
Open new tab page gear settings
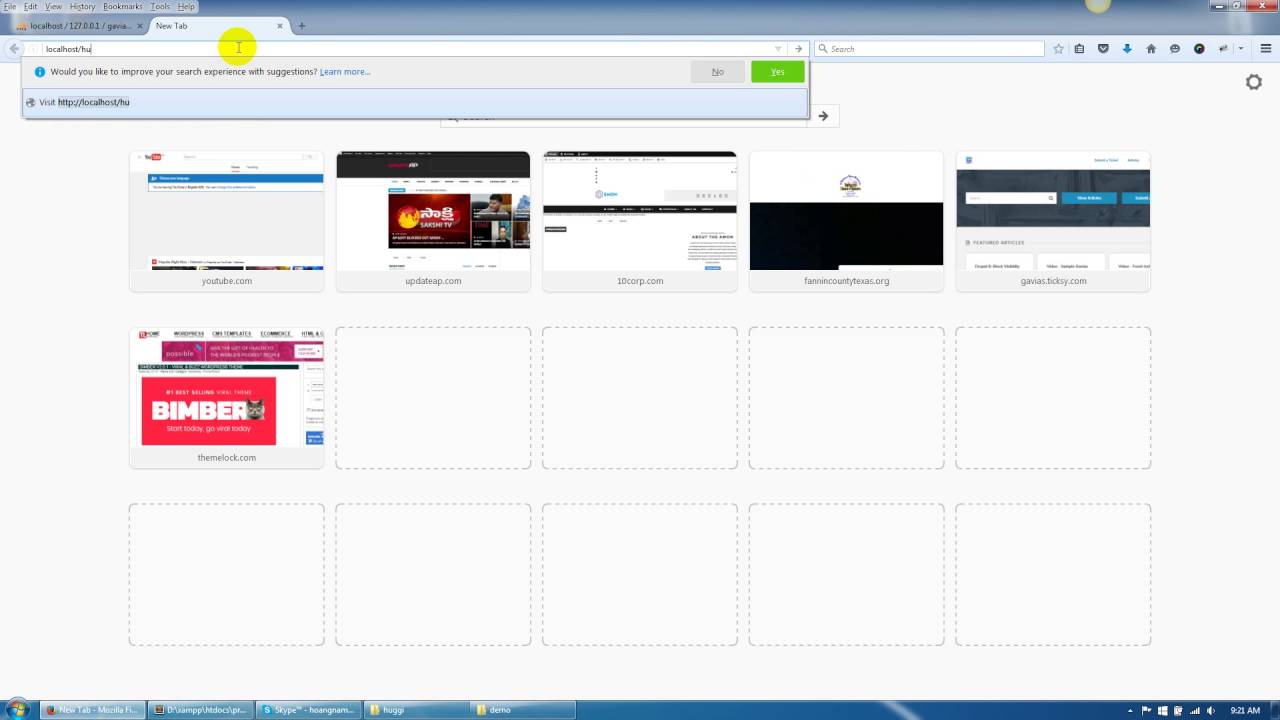tap(1254, 82)
